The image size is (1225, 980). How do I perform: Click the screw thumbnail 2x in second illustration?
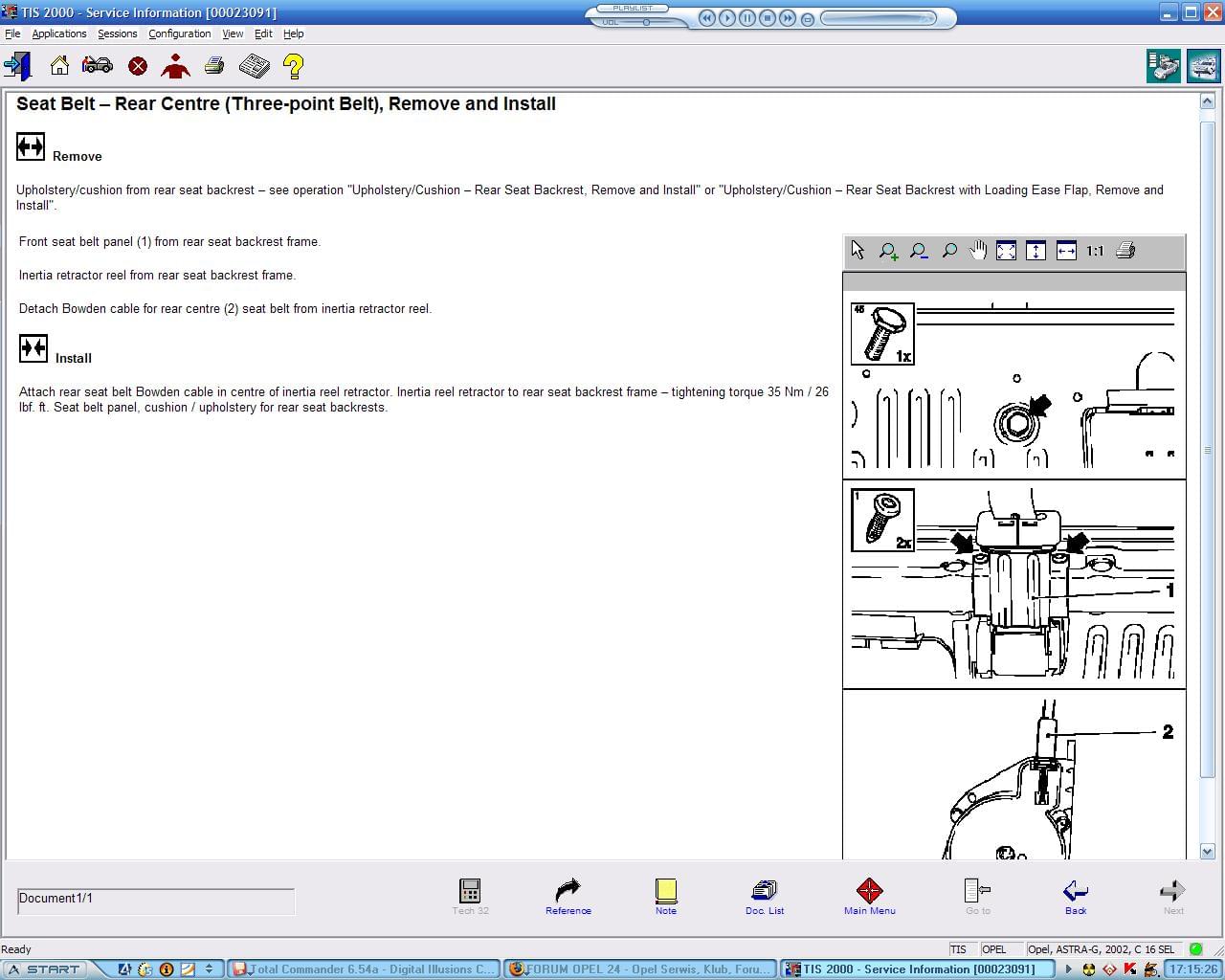882,520
